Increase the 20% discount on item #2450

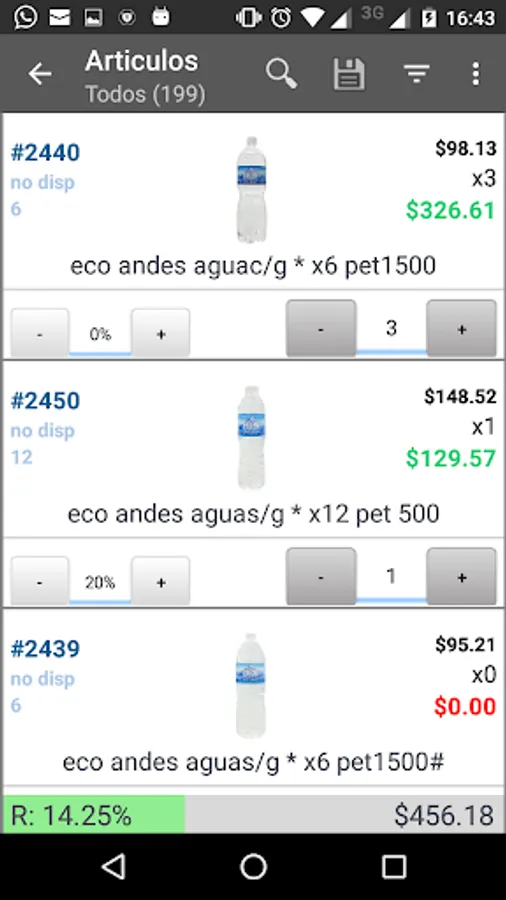(161, 581)
